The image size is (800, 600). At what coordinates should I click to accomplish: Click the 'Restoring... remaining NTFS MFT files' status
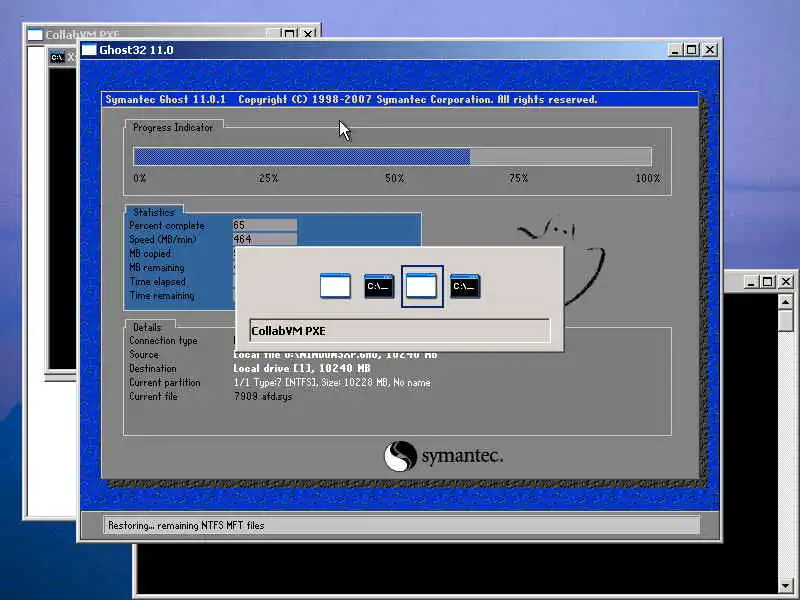click(186, 525)
